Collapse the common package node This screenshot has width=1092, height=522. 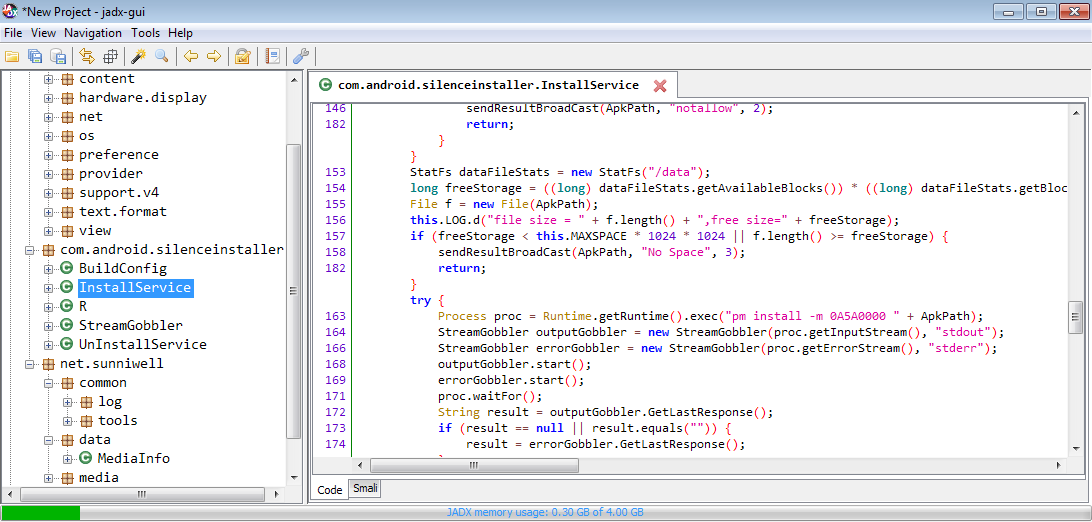coord(49,383)
